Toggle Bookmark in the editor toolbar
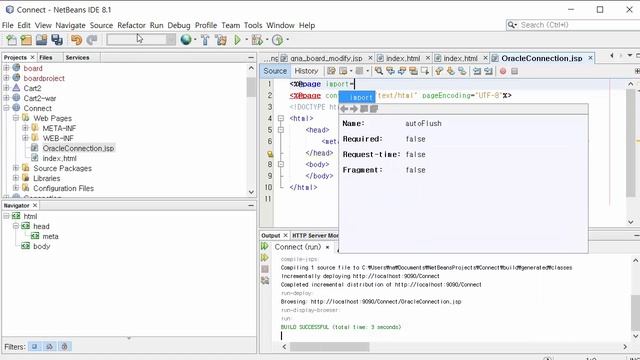640x360 pixels. [462, 71]
